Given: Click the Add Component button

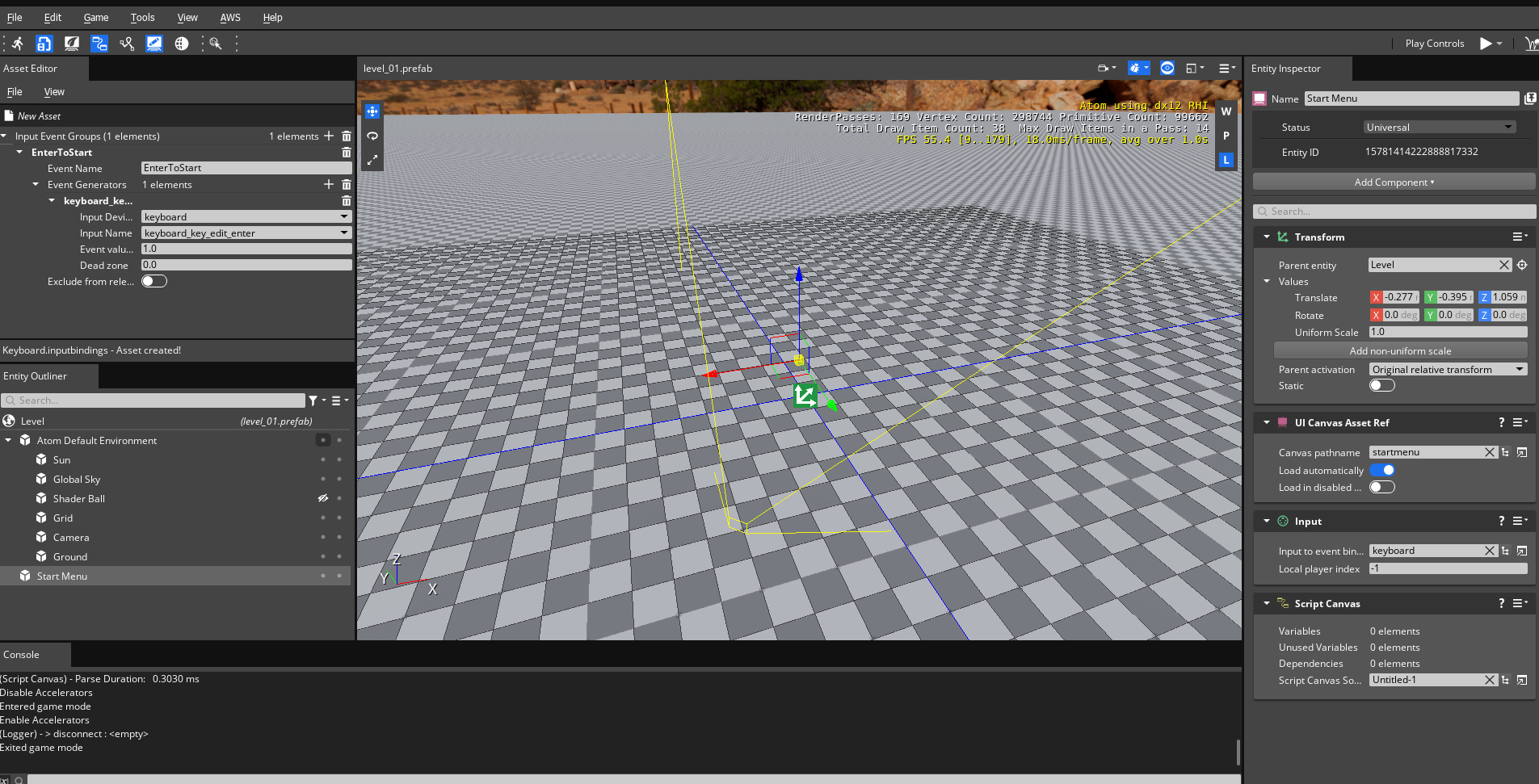Looking at the screenshot, I should coord(1394,182).
